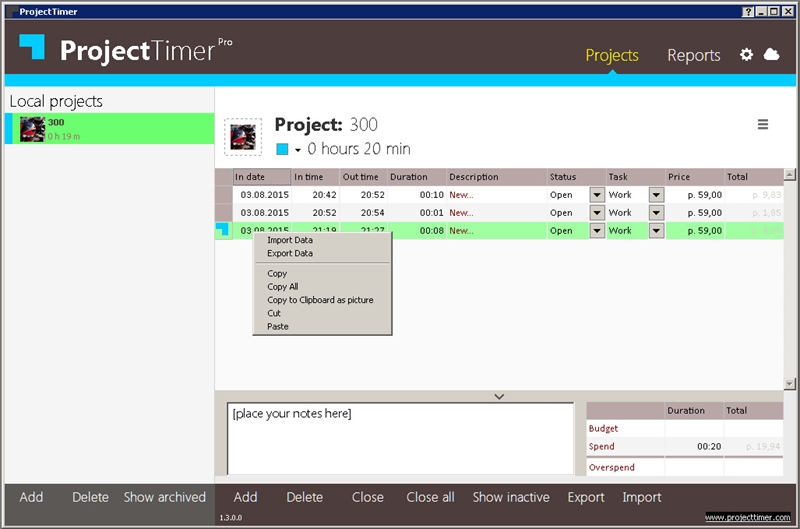Click Delete under the Local projects list
800x529 pixels.
pos(90,497)
